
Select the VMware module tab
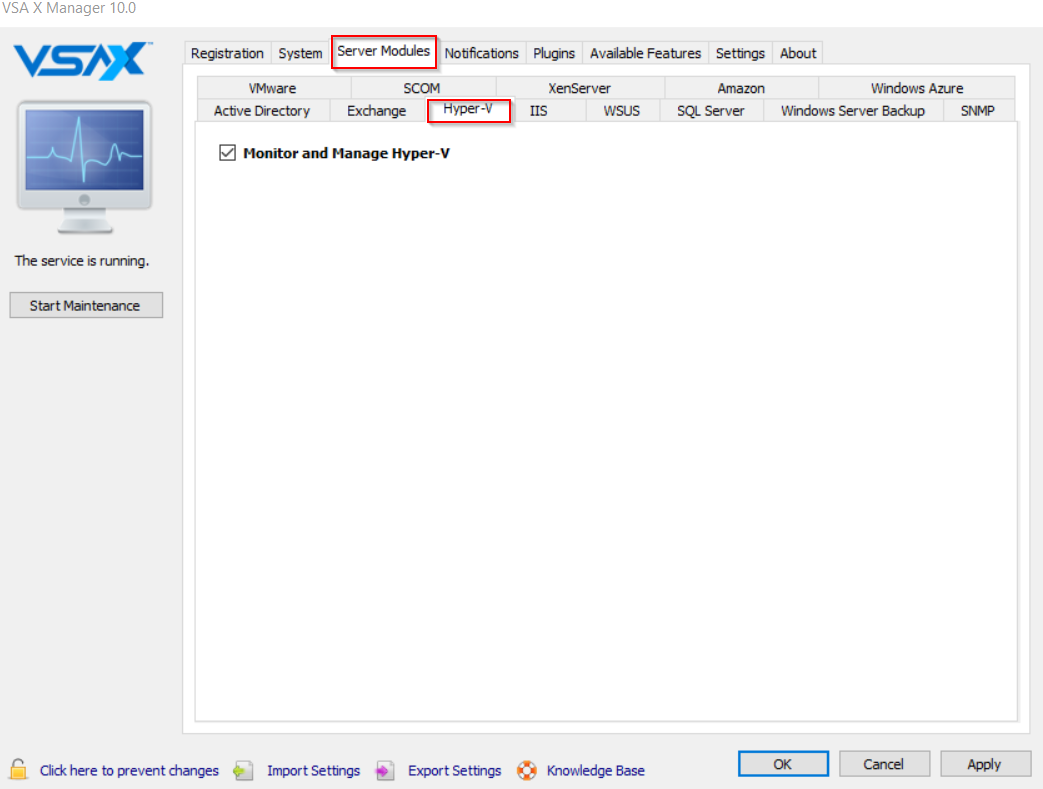coord(273,88)
